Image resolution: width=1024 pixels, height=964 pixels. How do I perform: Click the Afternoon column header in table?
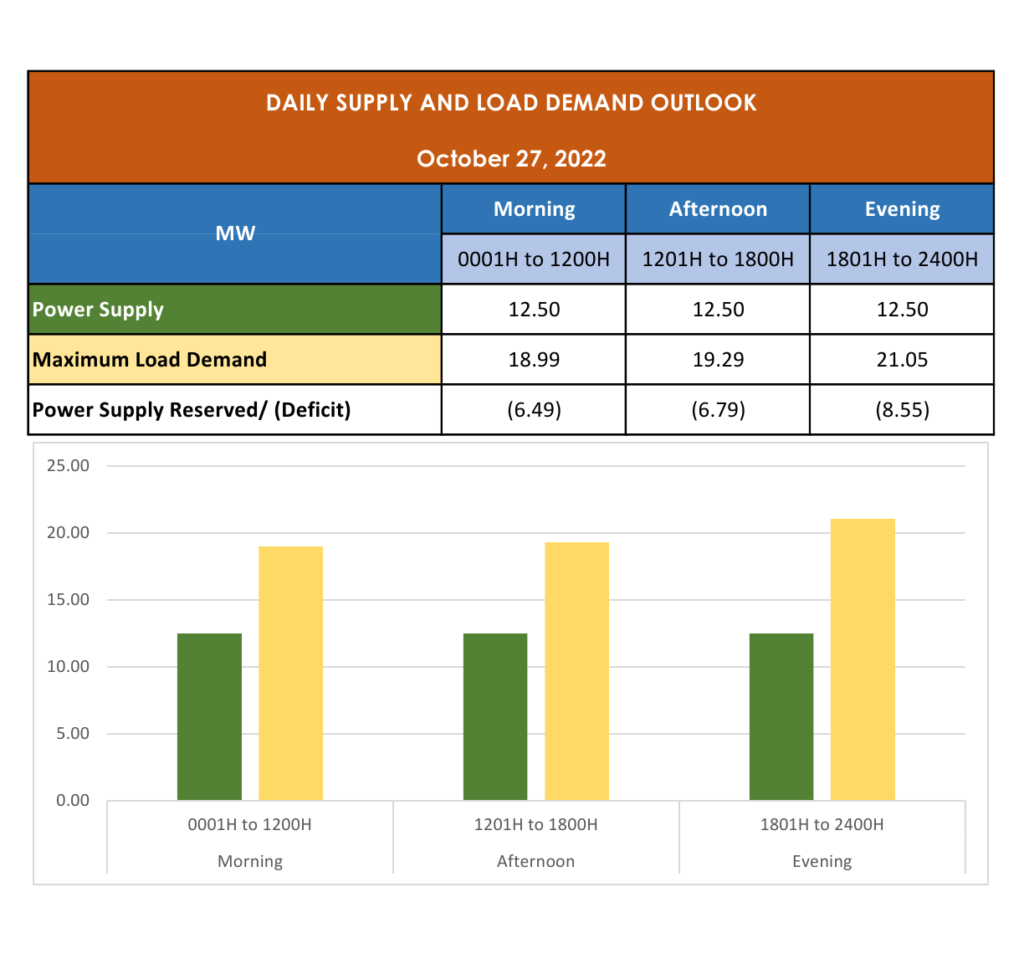717,209
